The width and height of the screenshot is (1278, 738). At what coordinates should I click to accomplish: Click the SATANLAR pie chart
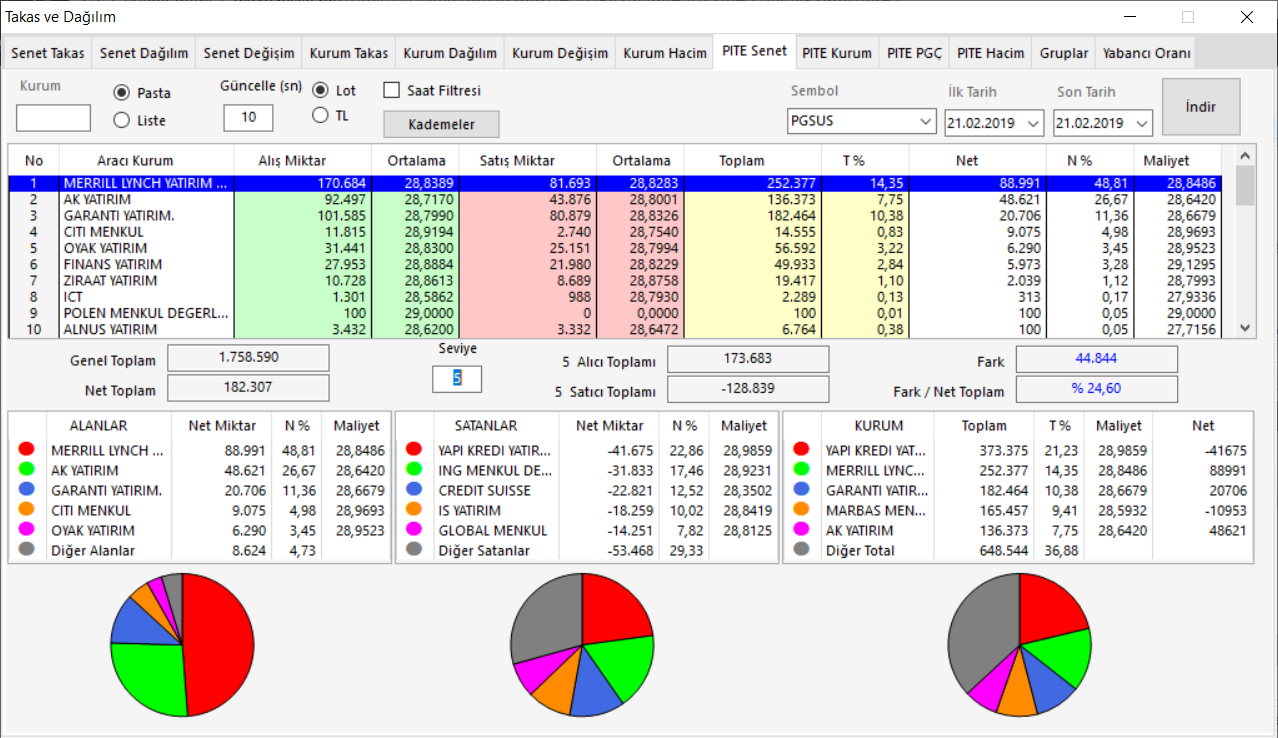click(x=582, y=645)
